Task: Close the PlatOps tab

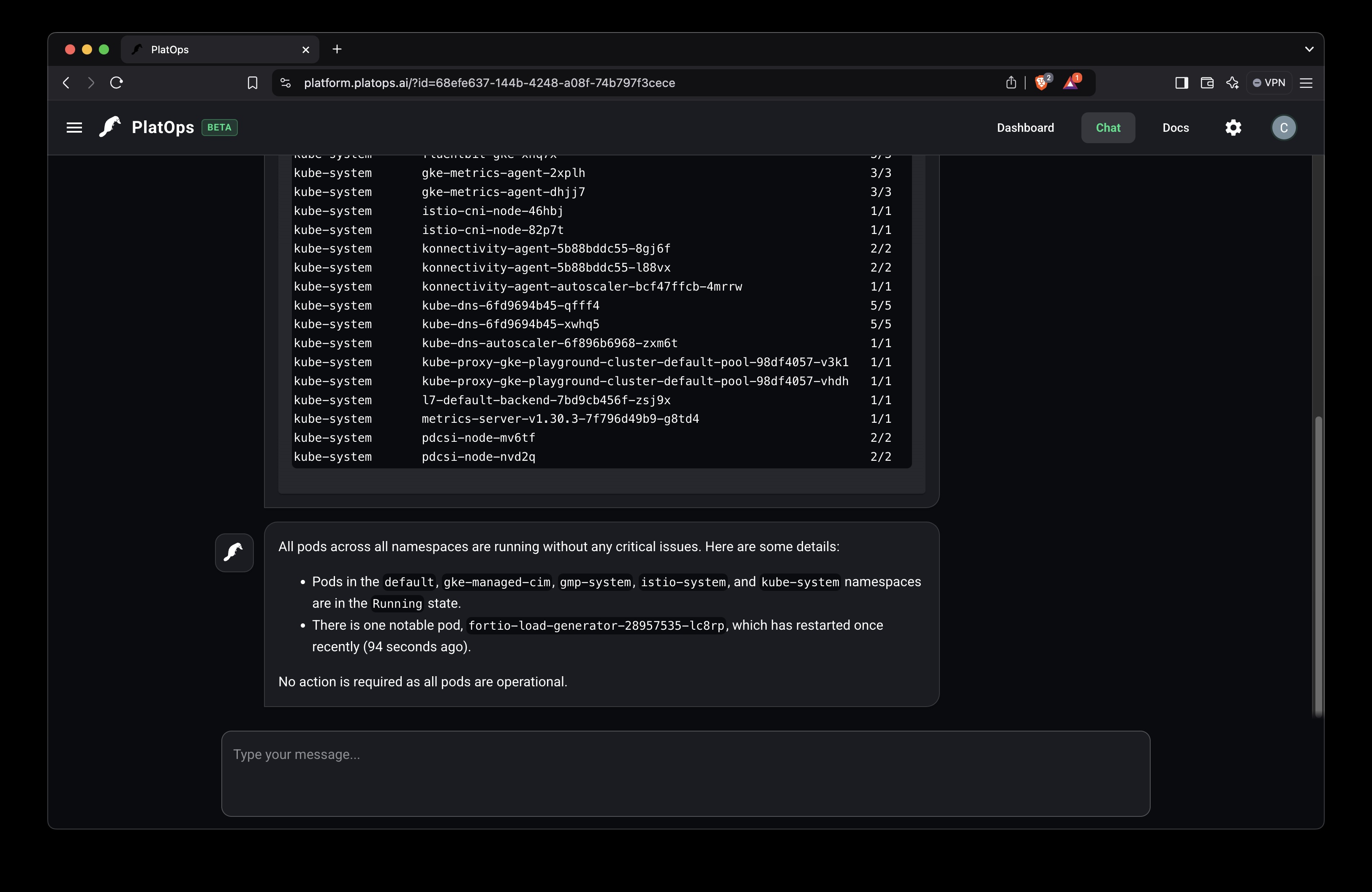Action: (305, 50)
